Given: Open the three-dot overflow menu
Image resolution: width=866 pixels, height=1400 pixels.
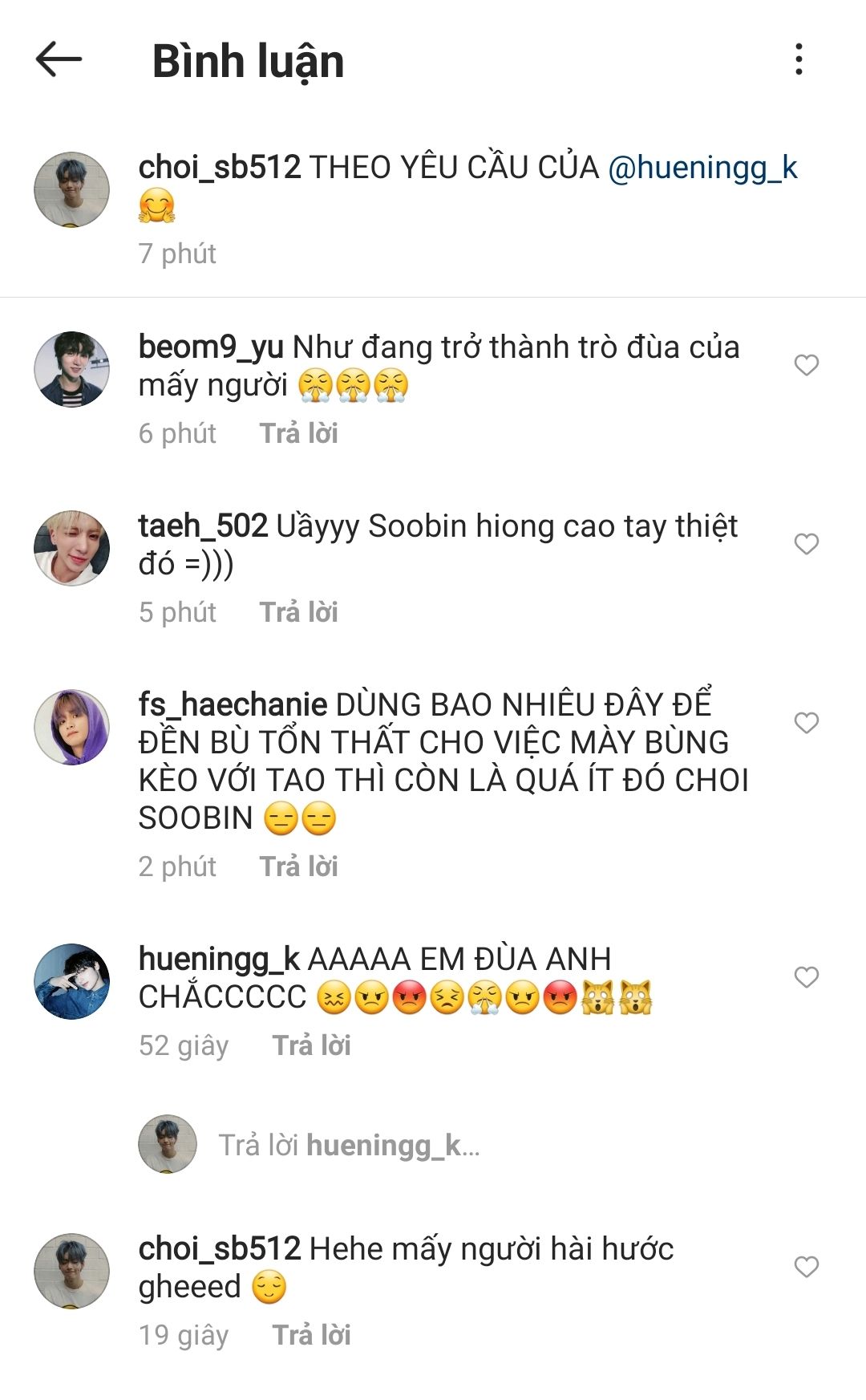Looking at the screenshot, I should pos(799,59).
